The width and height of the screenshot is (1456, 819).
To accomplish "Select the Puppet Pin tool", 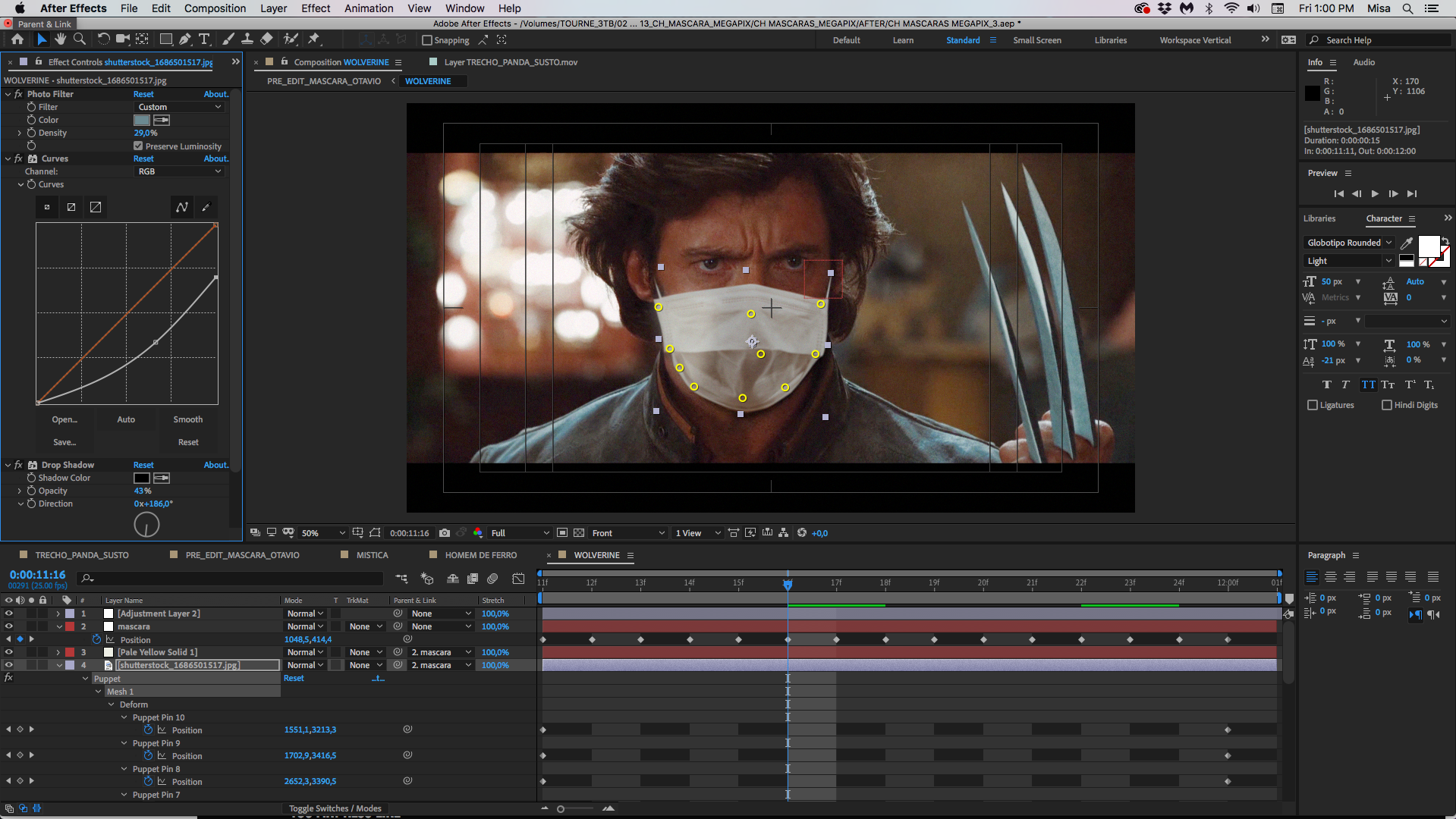I will pos(313,39).
